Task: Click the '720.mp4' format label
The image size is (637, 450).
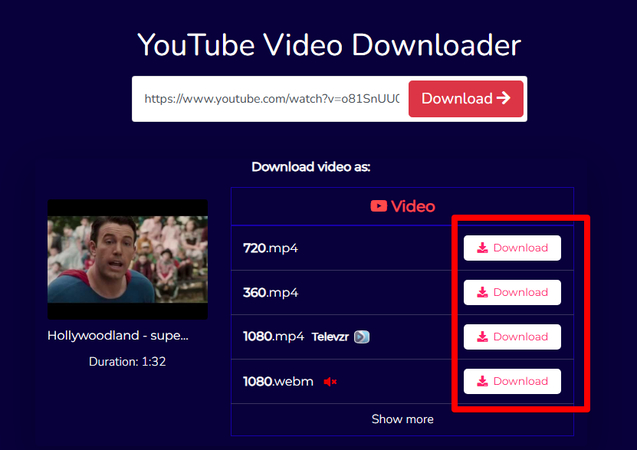Action: point(270,248)
